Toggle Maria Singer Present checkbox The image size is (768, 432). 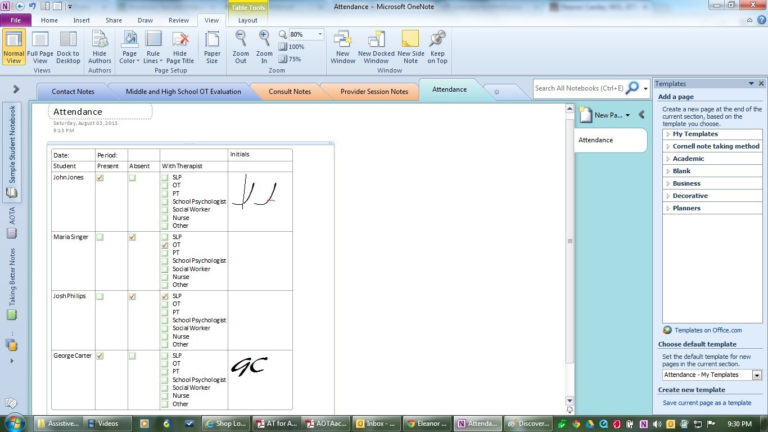(100, 237)
